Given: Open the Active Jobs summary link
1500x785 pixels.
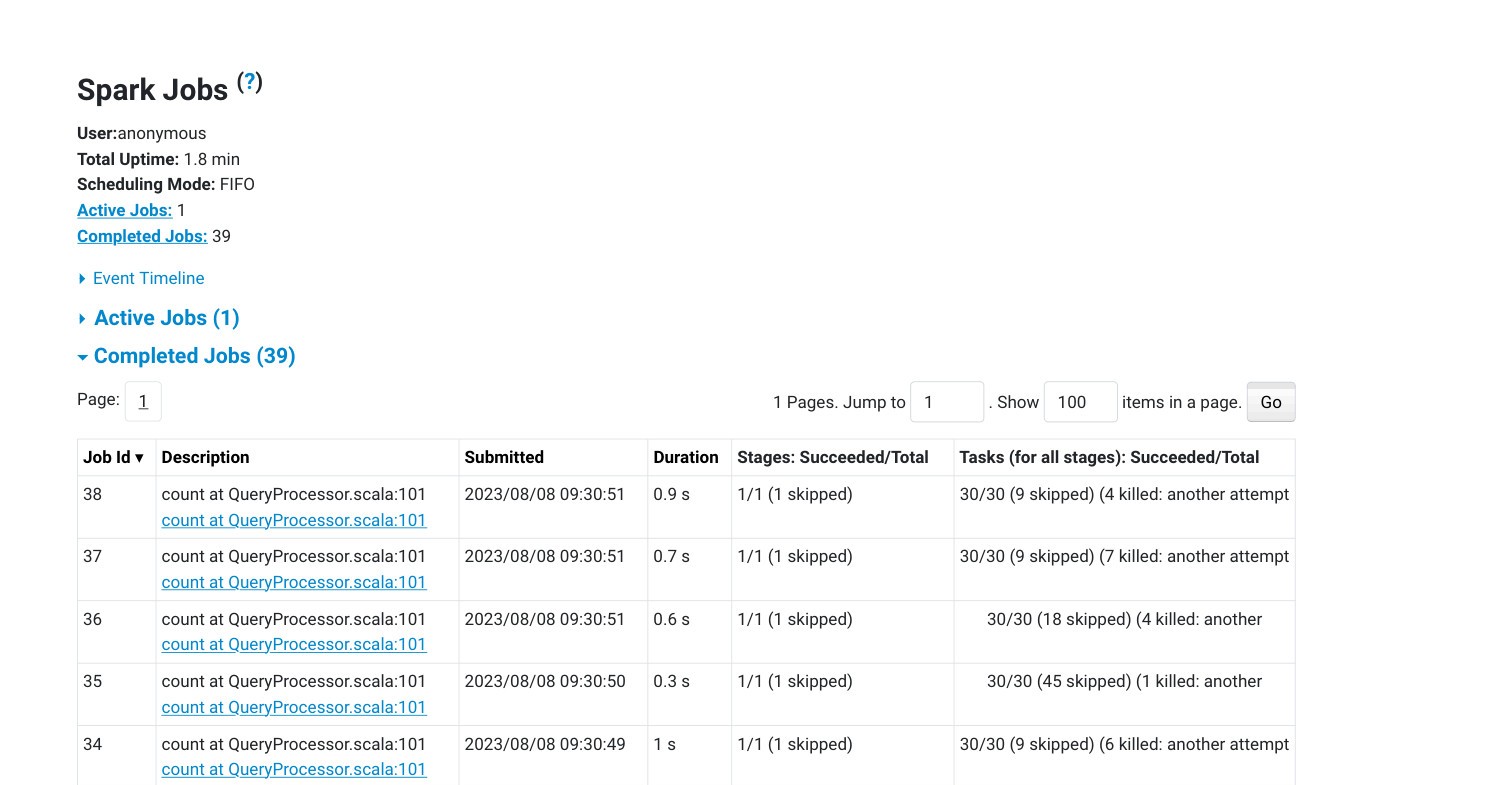Looking at the screenshot, I should click(x=124, y=210).
